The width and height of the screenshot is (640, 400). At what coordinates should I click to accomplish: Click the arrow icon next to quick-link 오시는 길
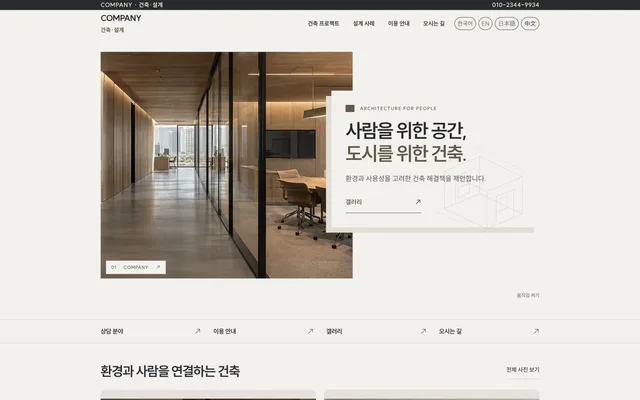click(536, 331)
